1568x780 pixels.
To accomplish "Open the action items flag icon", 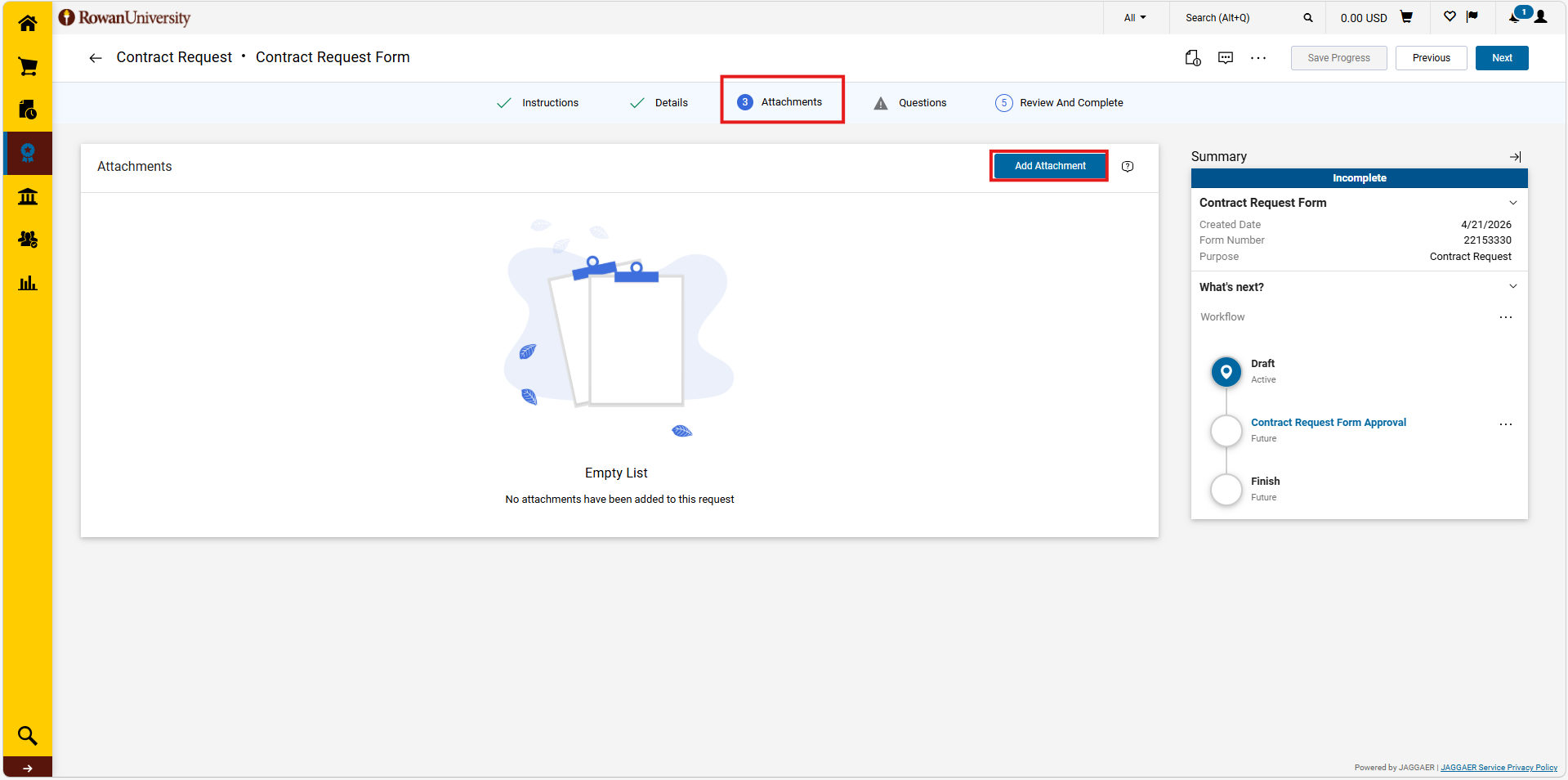I will (x=1472, y=16).
